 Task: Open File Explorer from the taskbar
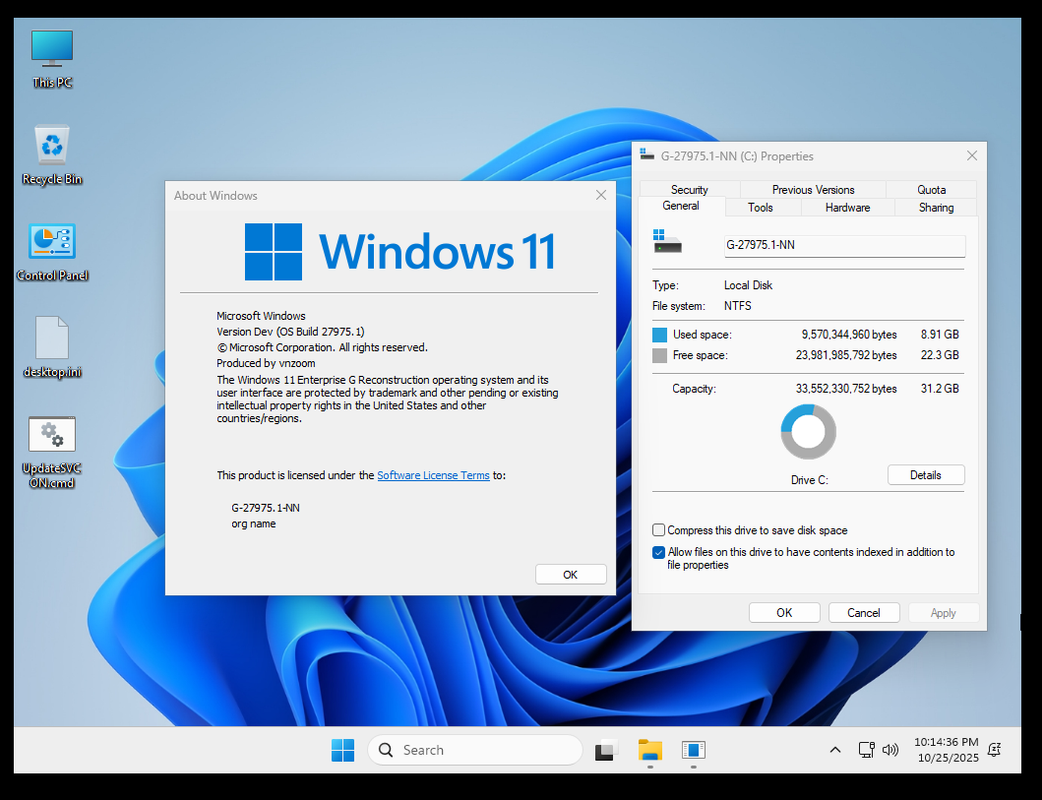tap(650, 750)
